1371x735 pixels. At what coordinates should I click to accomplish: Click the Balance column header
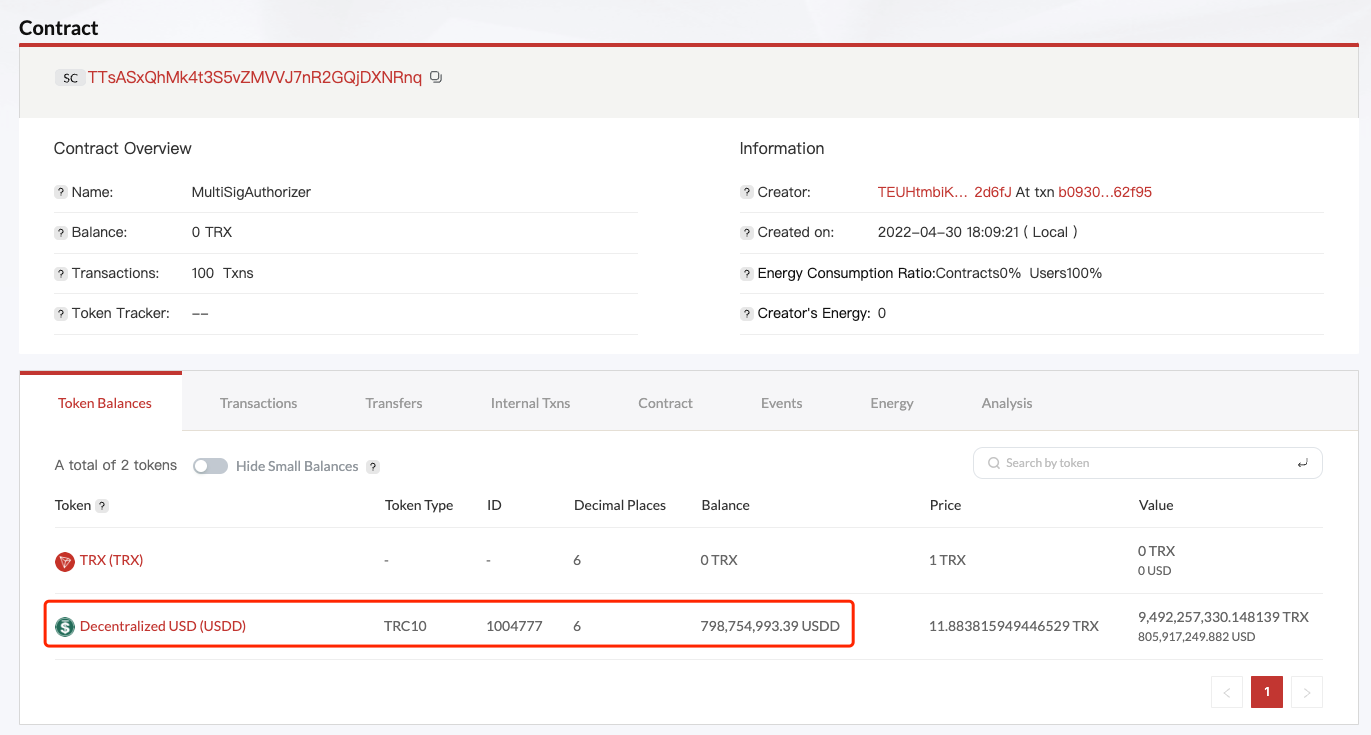pyautogui.click(x=726, y=505)
